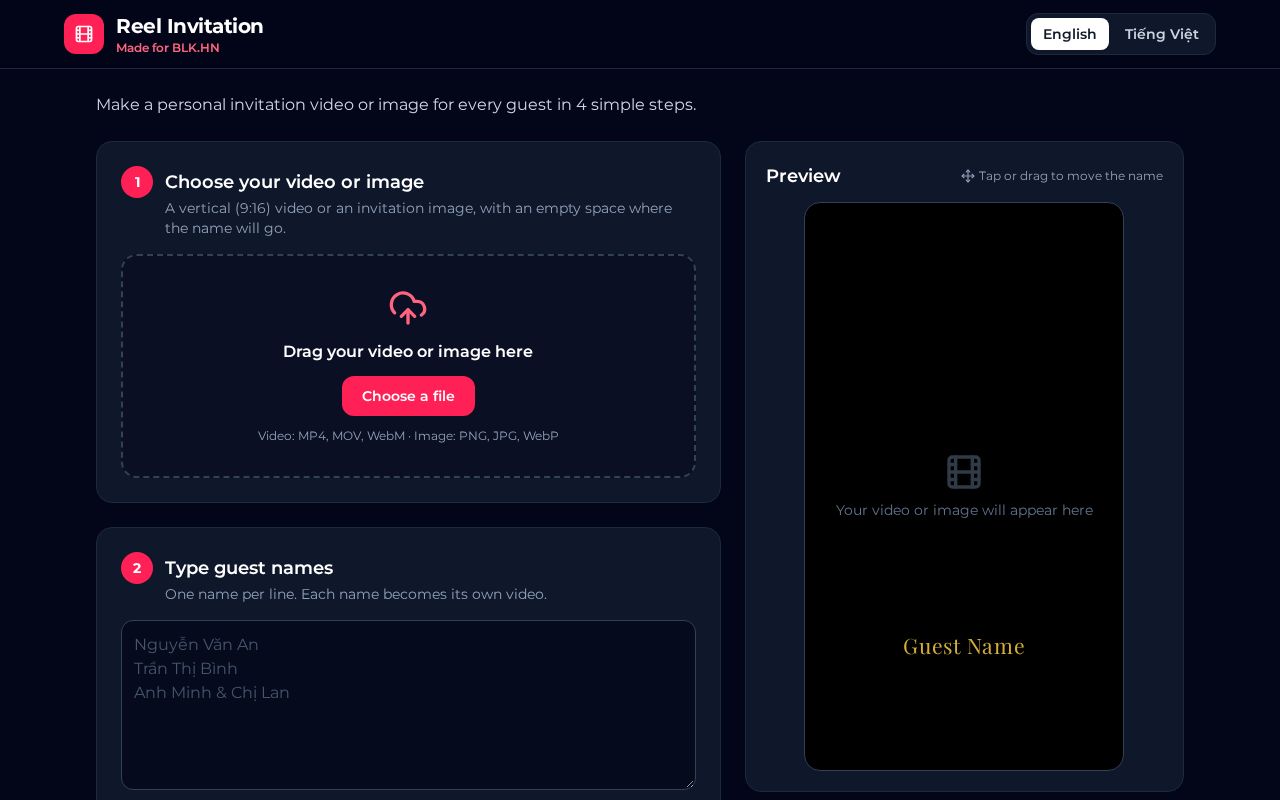
Task: Click the move arrows icon beside tap hint
Action: click(x=968, y=176)
